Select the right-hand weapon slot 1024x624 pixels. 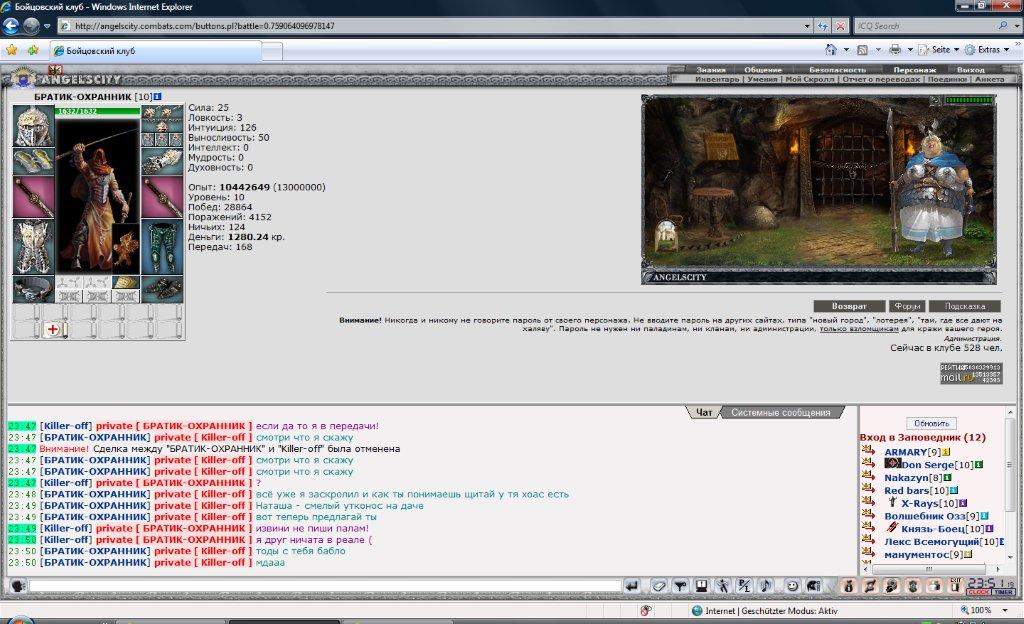tap(163, 197)
